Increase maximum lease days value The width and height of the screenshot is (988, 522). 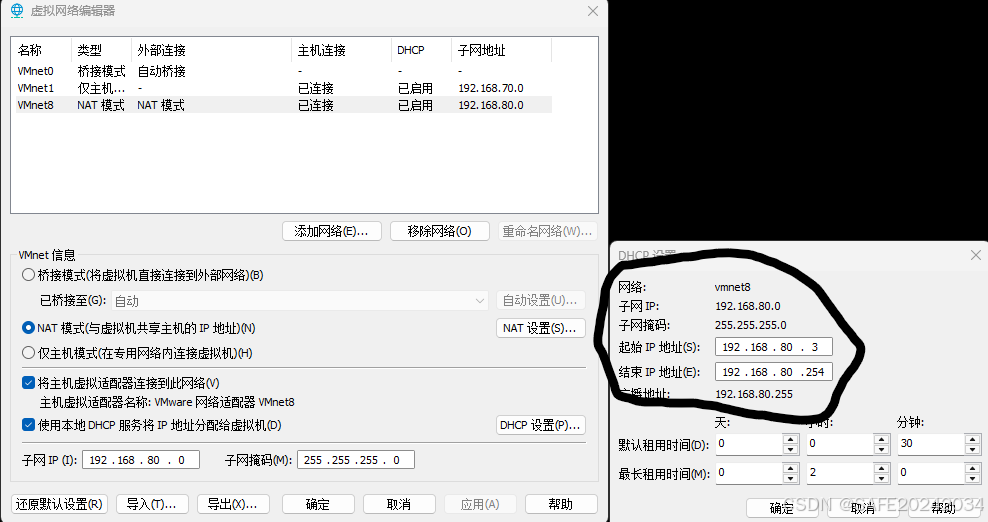click(791, 468)
